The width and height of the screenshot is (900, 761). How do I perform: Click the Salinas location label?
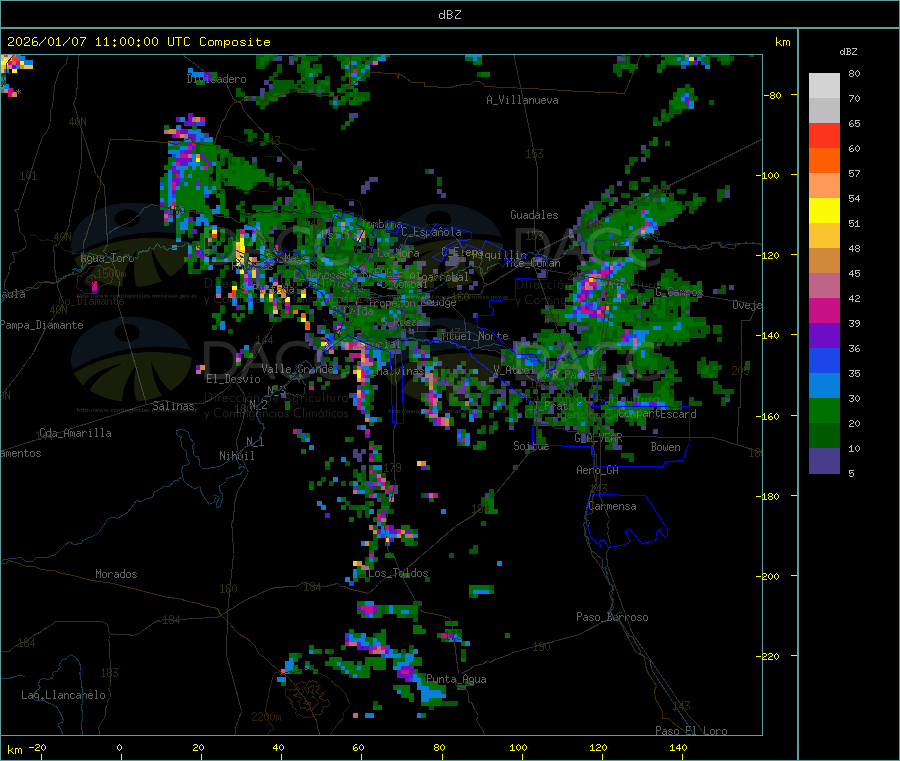point(173,406)
